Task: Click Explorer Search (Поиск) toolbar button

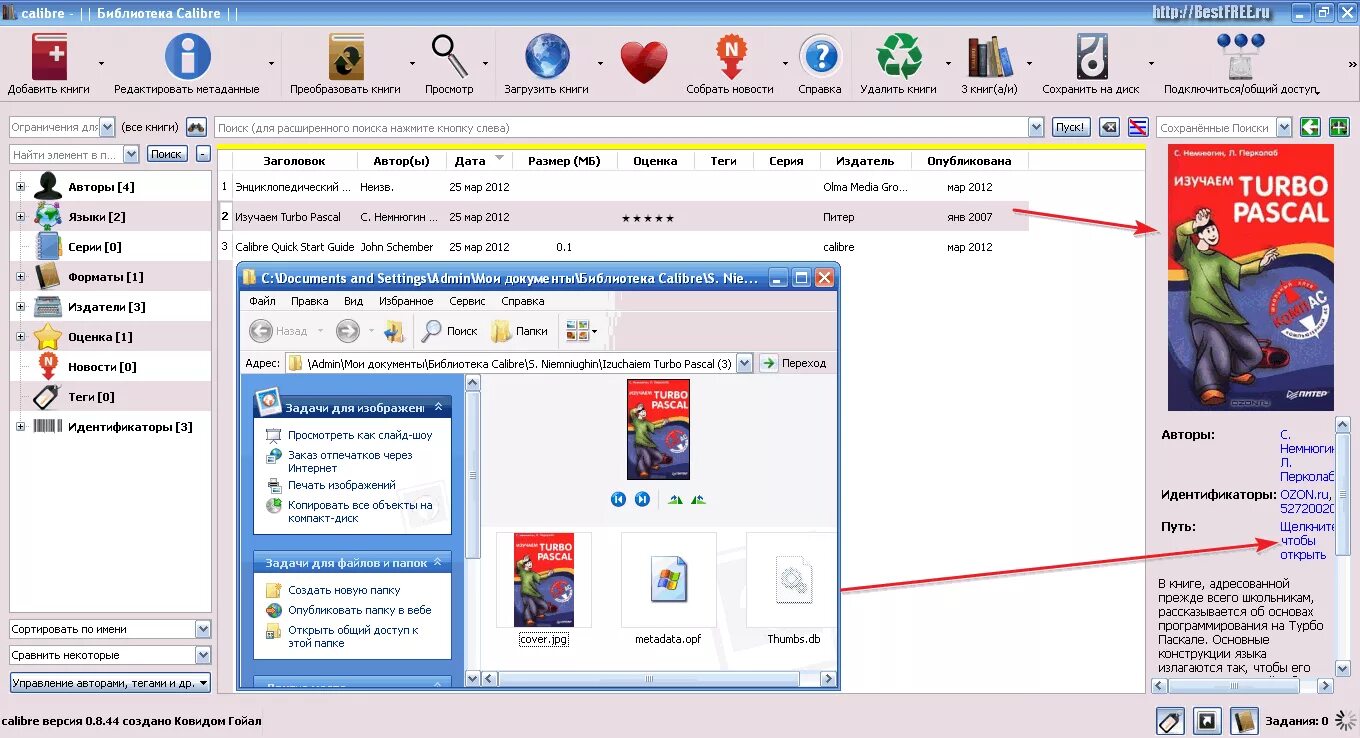Action: pos(450,331)
